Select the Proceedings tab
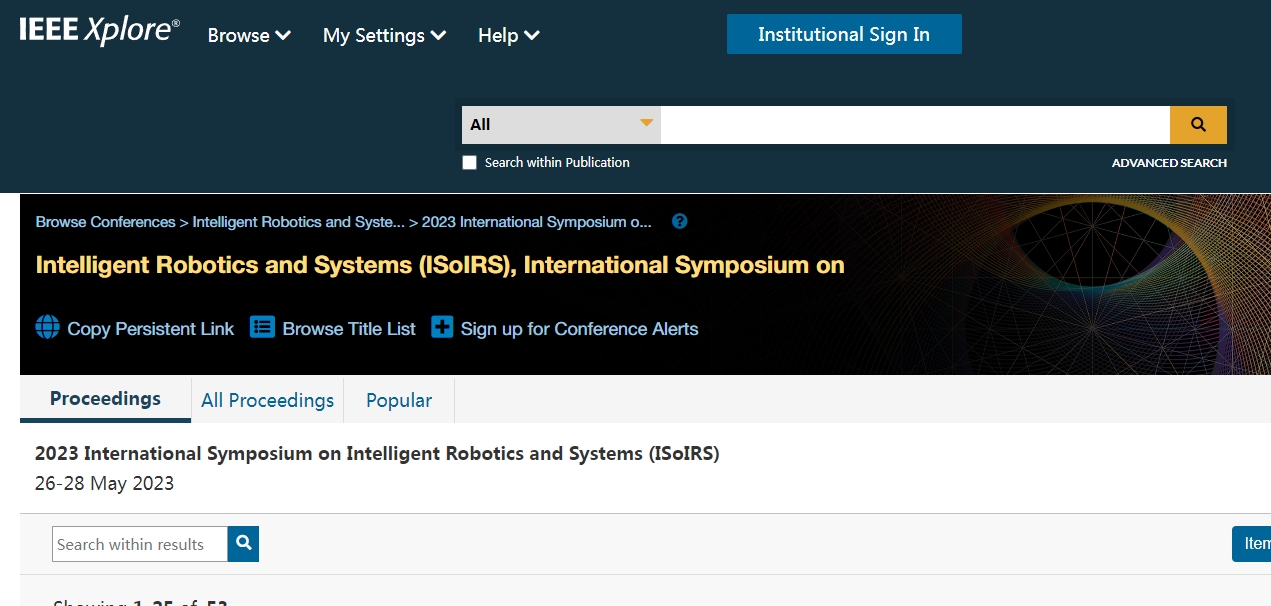Screen dimensions: 1271x606 105,399
